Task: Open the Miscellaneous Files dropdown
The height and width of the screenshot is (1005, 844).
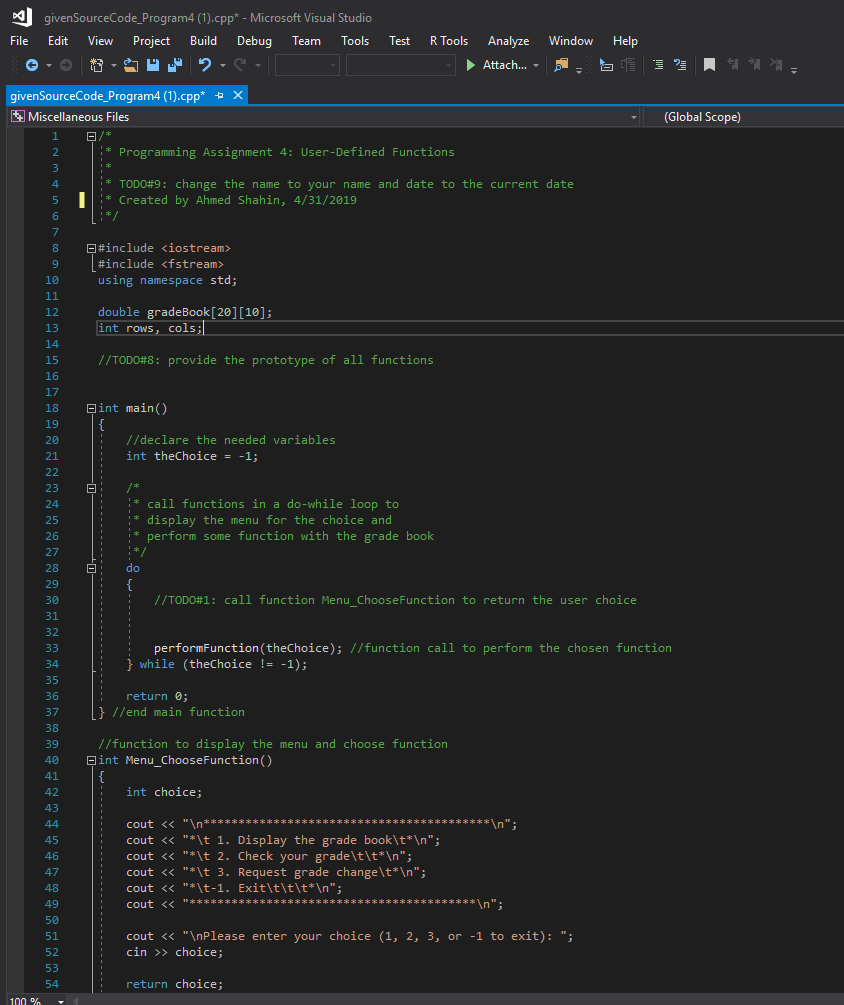Action: click(318, 116)
